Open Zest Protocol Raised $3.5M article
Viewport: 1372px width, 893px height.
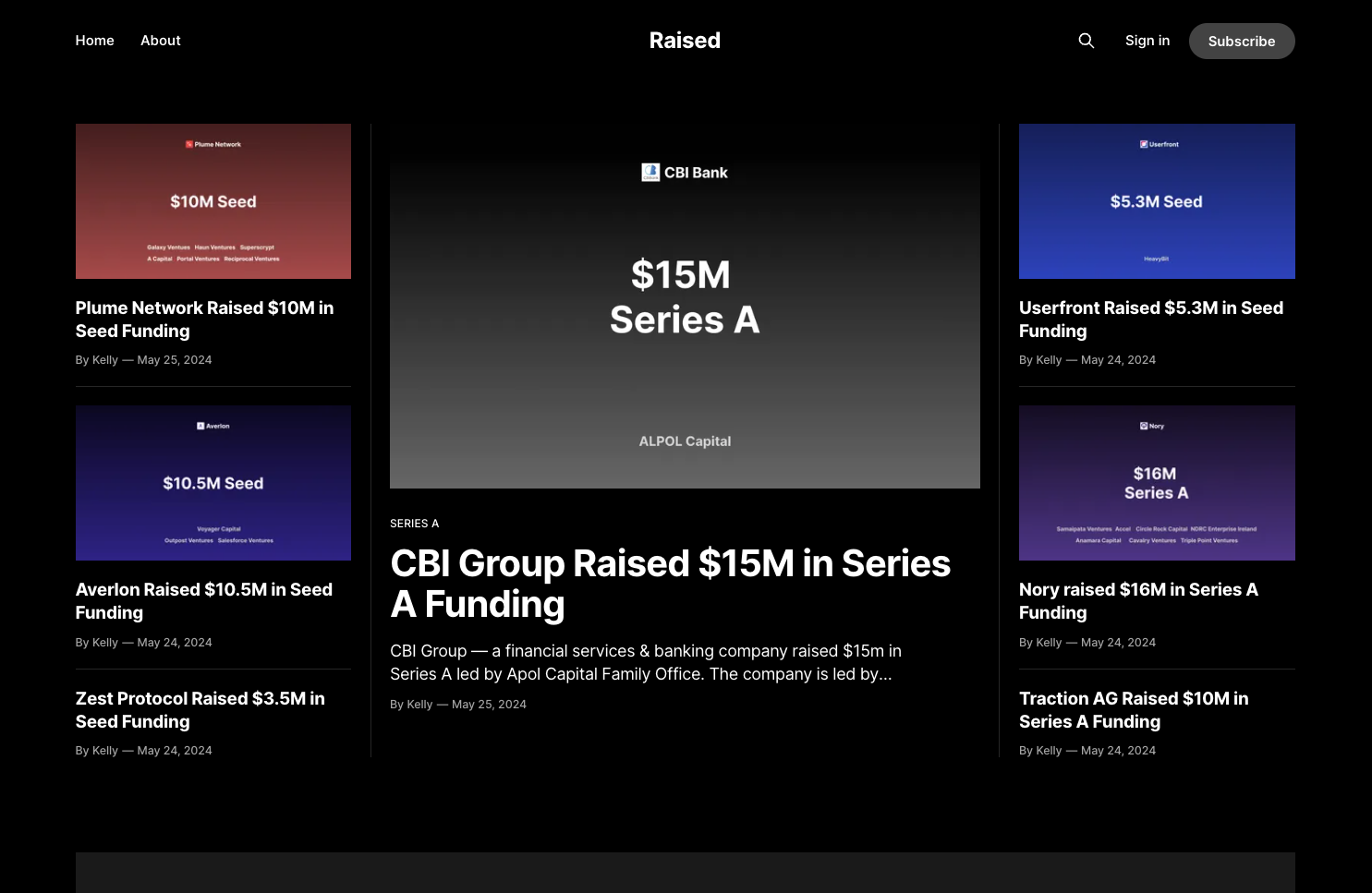tap(200, 710)
